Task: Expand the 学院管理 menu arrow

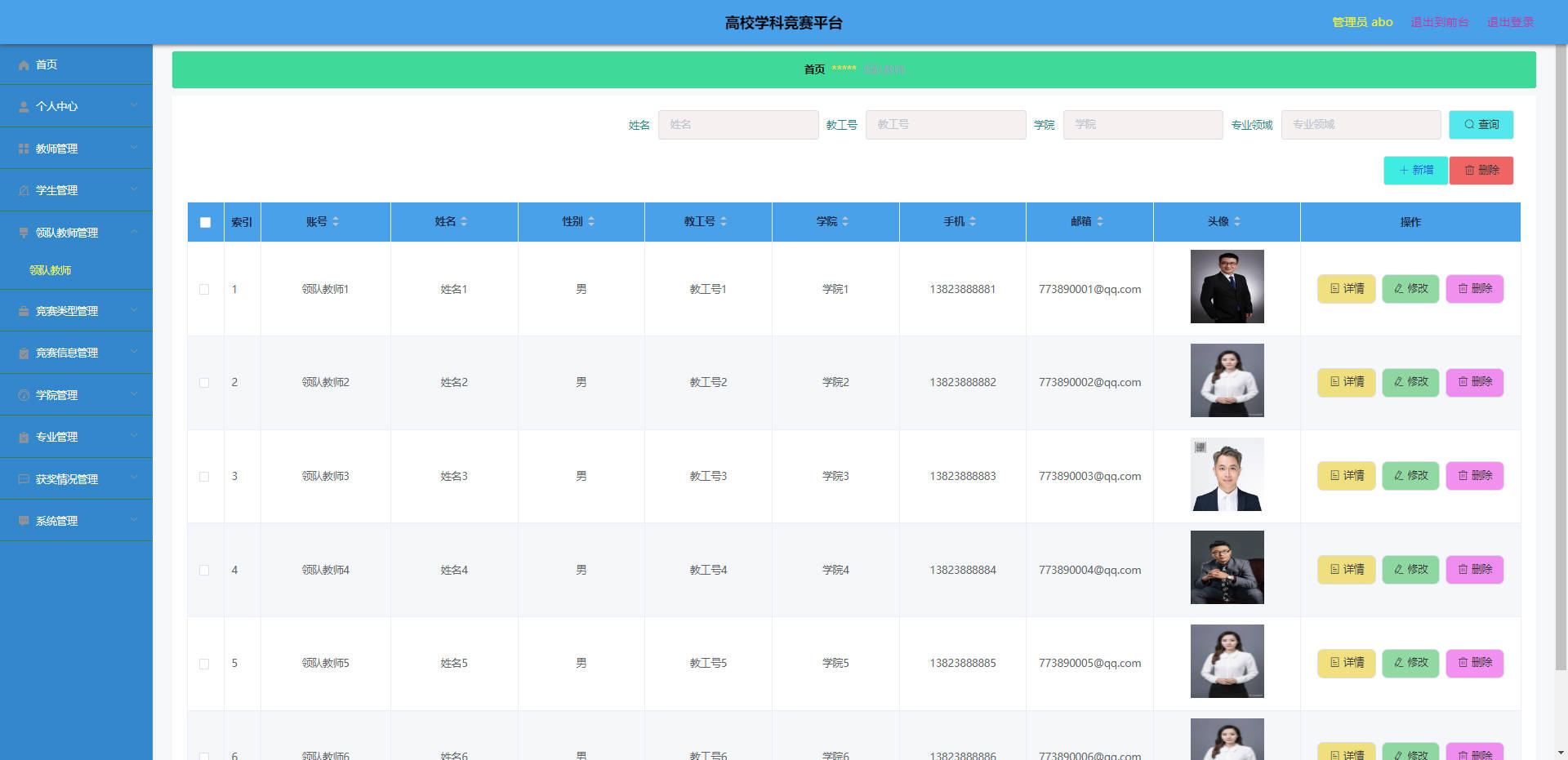Action: point(134,394)
